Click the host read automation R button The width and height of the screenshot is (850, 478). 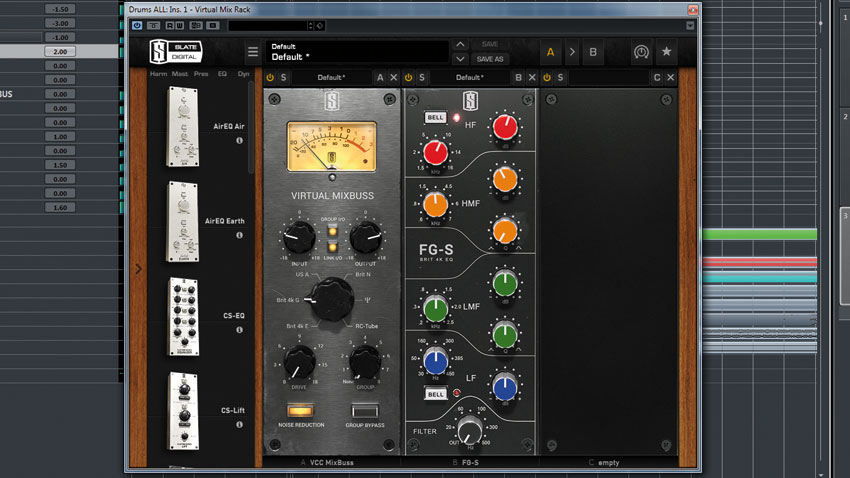170,25
